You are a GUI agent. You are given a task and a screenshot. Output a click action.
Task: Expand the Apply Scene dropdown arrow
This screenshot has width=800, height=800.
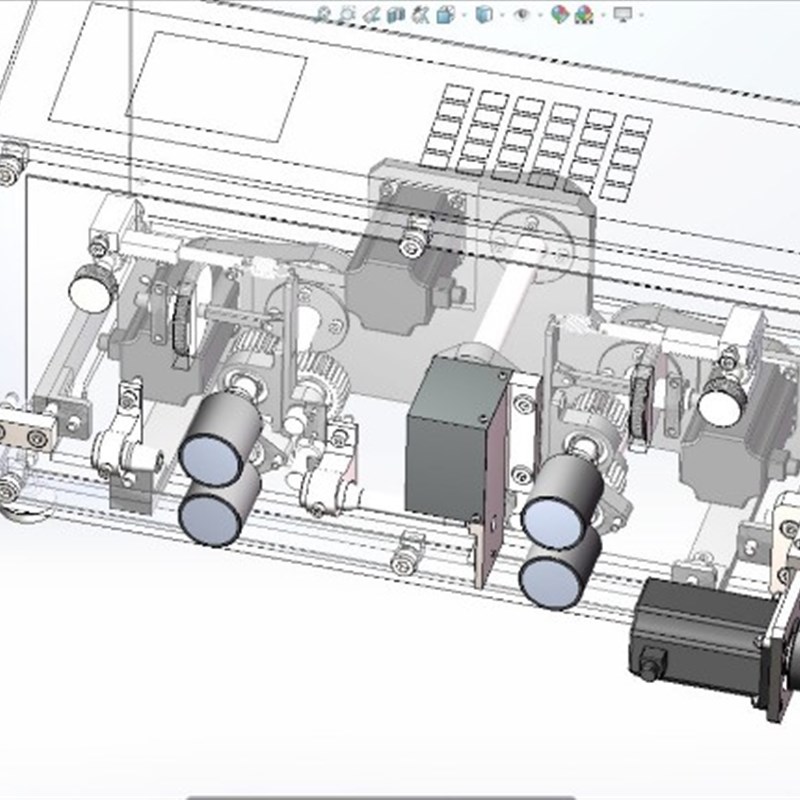pos(602,13)
